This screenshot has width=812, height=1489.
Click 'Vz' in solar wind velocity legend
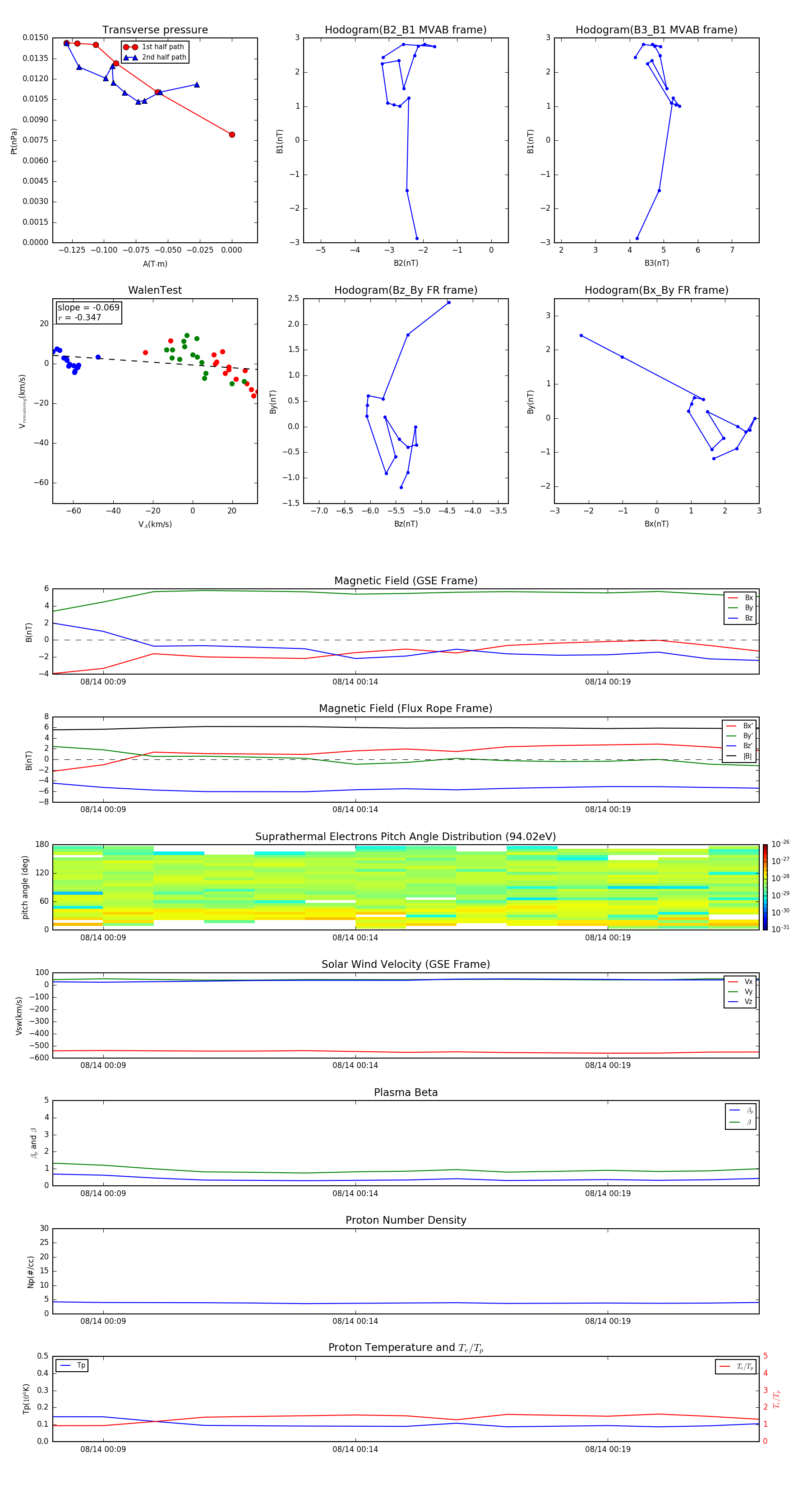(x=741, y=1002)
